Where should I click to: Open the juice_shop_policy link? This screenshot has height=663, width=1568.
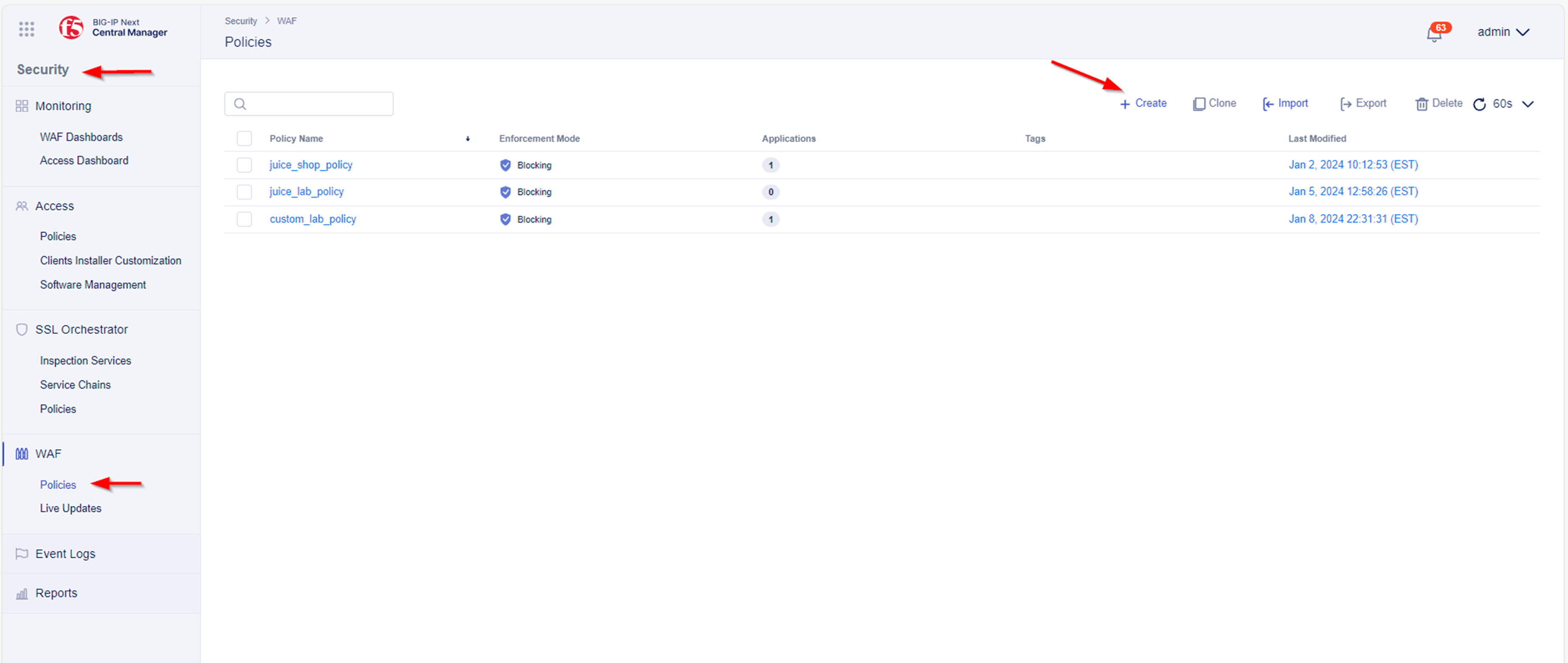pos(311,166)
